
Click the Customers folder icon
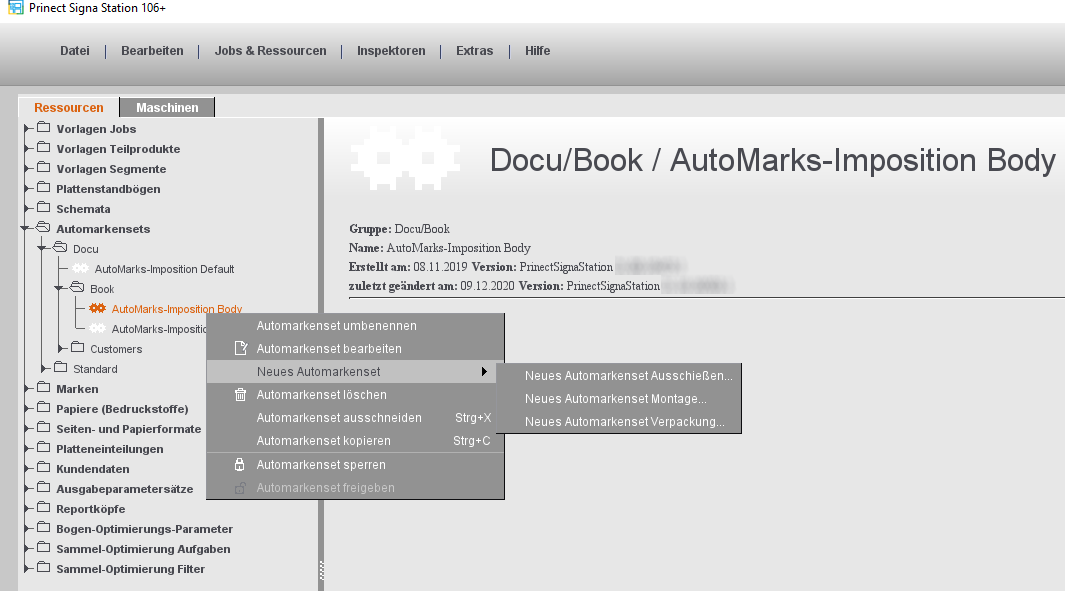pos(78,347)
